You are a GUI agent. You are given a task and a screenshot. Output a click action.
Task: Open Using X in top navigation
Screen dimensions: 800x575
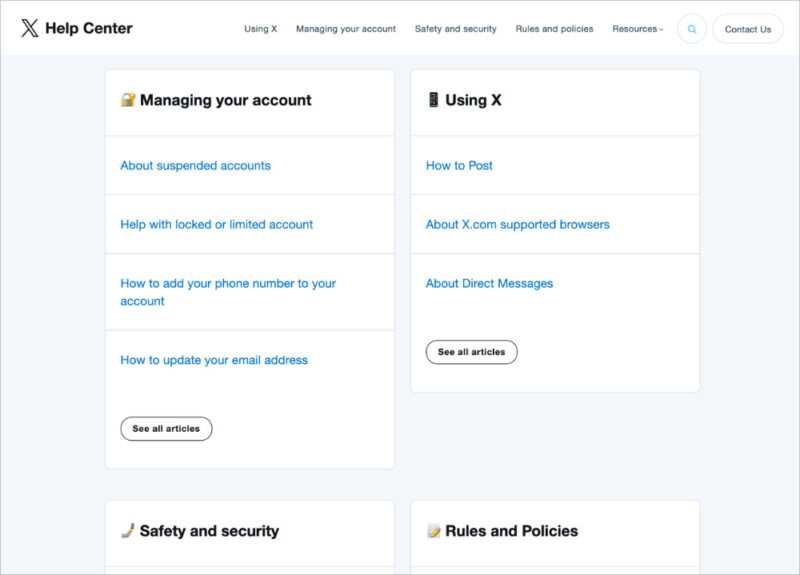point(260,29)
